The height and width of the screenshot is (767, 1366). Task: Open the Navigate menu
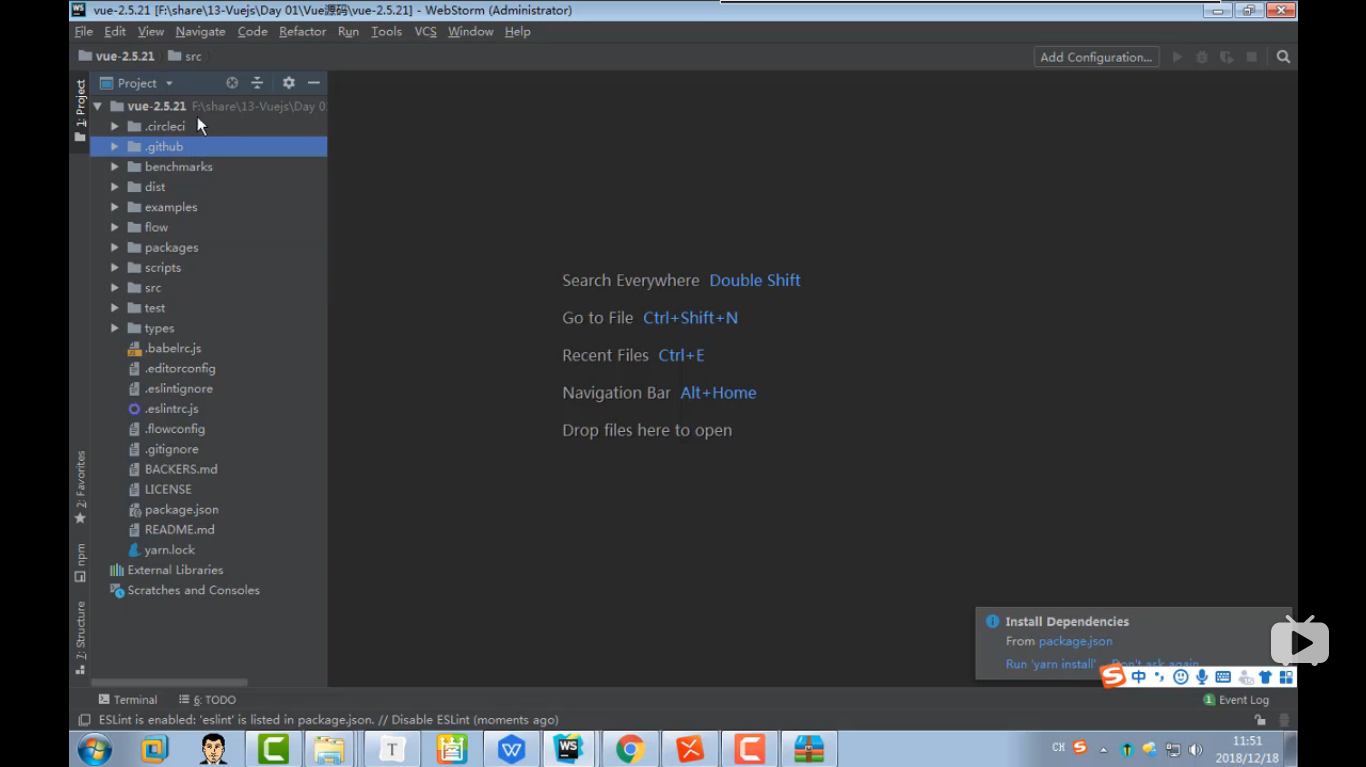(x=200, y=31)
